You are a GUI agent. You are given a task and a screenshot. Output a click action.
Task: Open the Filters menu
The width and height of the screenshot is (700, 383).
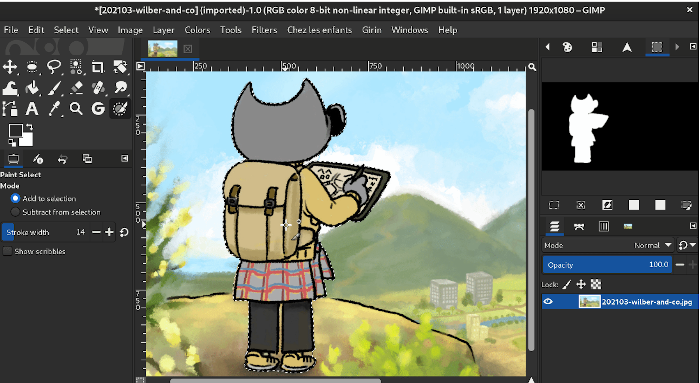(x=264, y=30)
